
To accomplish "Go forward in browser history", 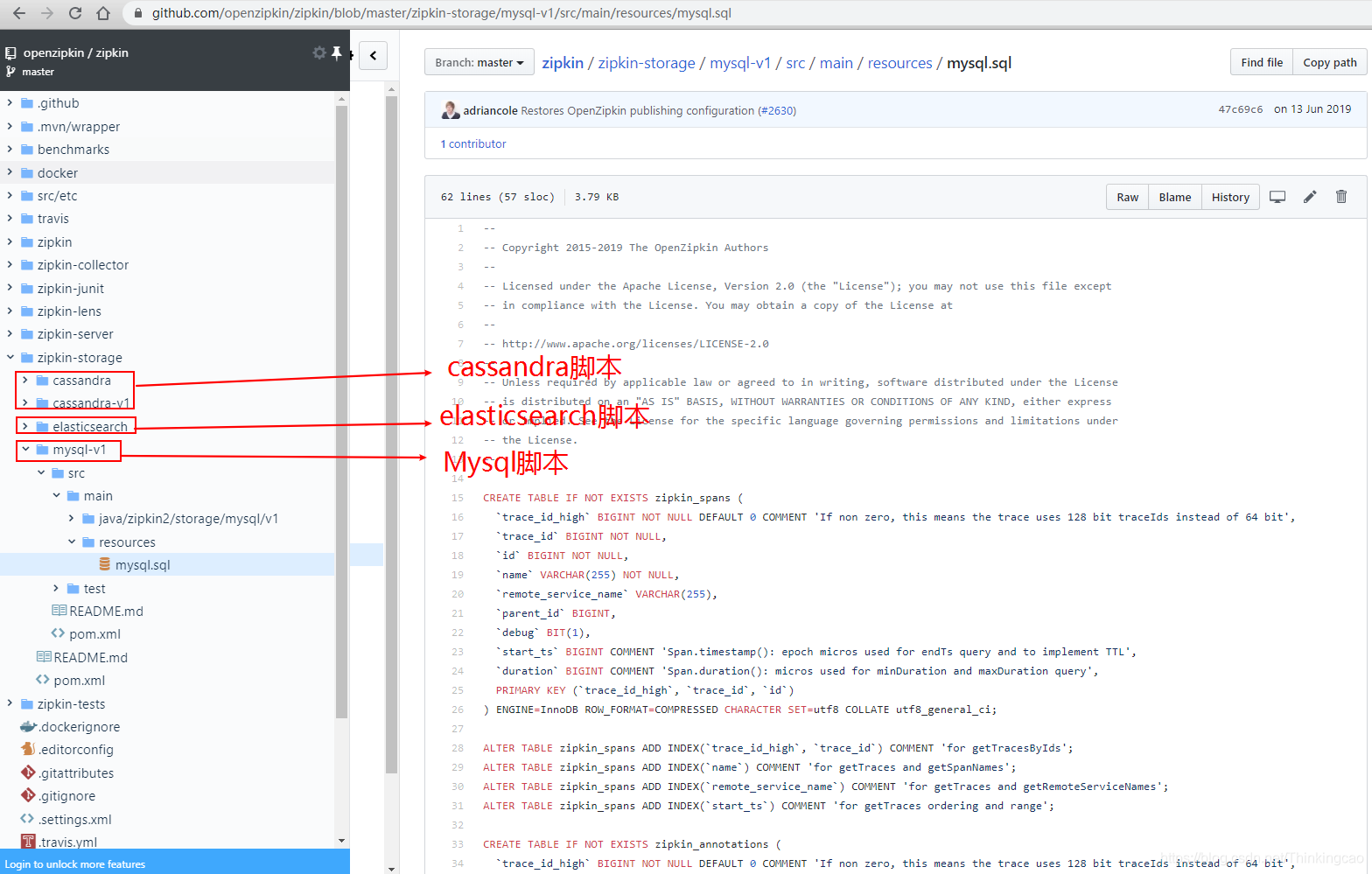I will tap(47, 13).
